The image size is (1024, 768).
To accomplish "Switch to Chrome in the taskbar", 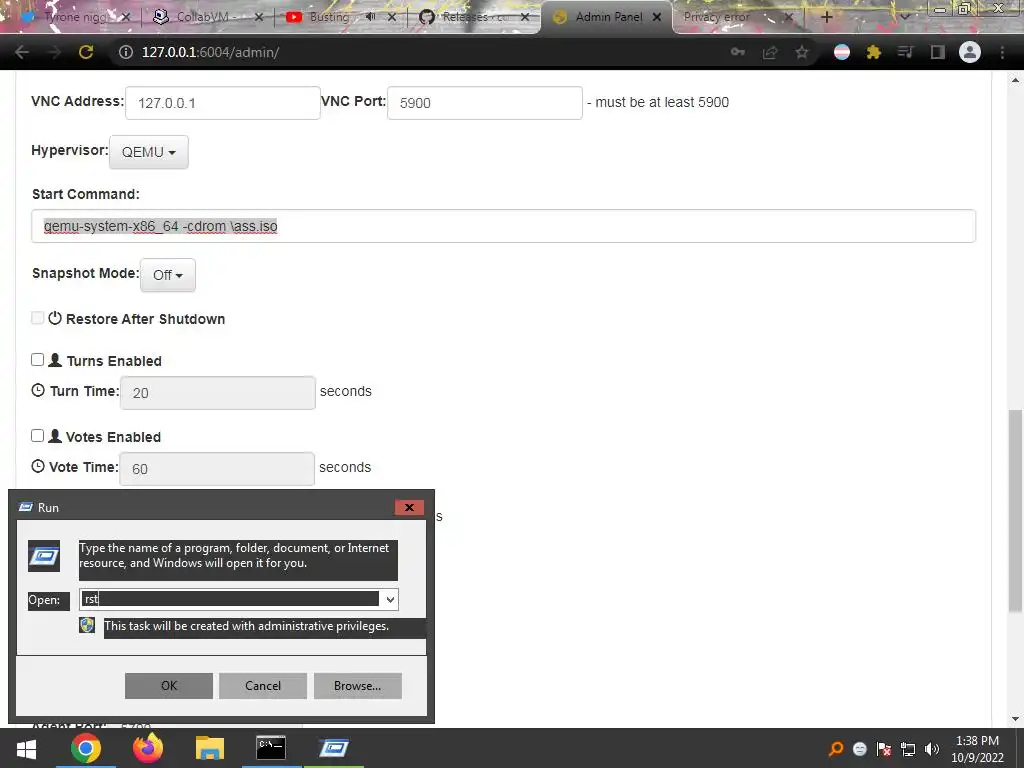I will (86, 748).
